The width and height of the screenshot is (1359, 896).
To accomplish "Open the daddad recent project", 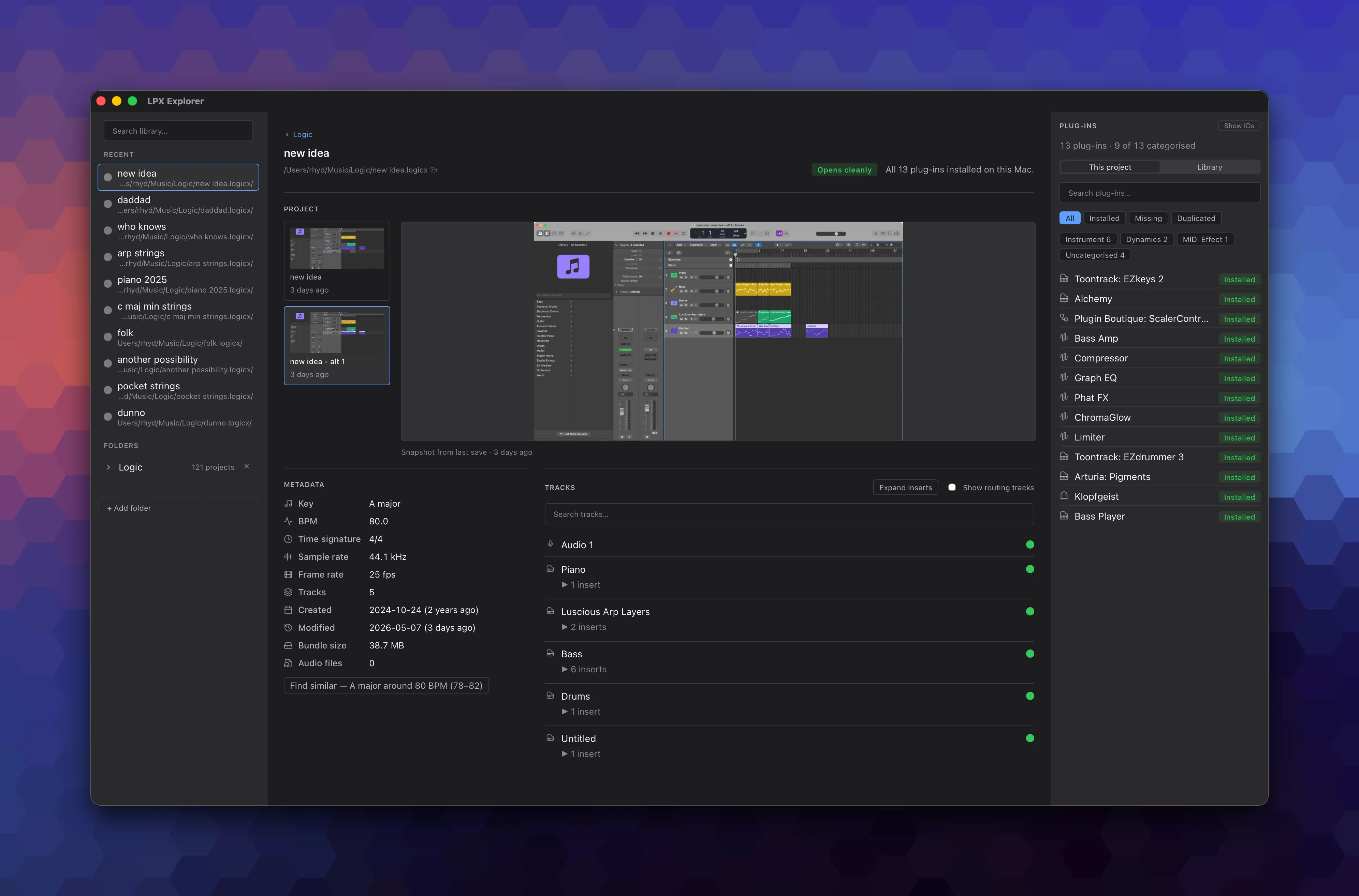I will point(178,204).
